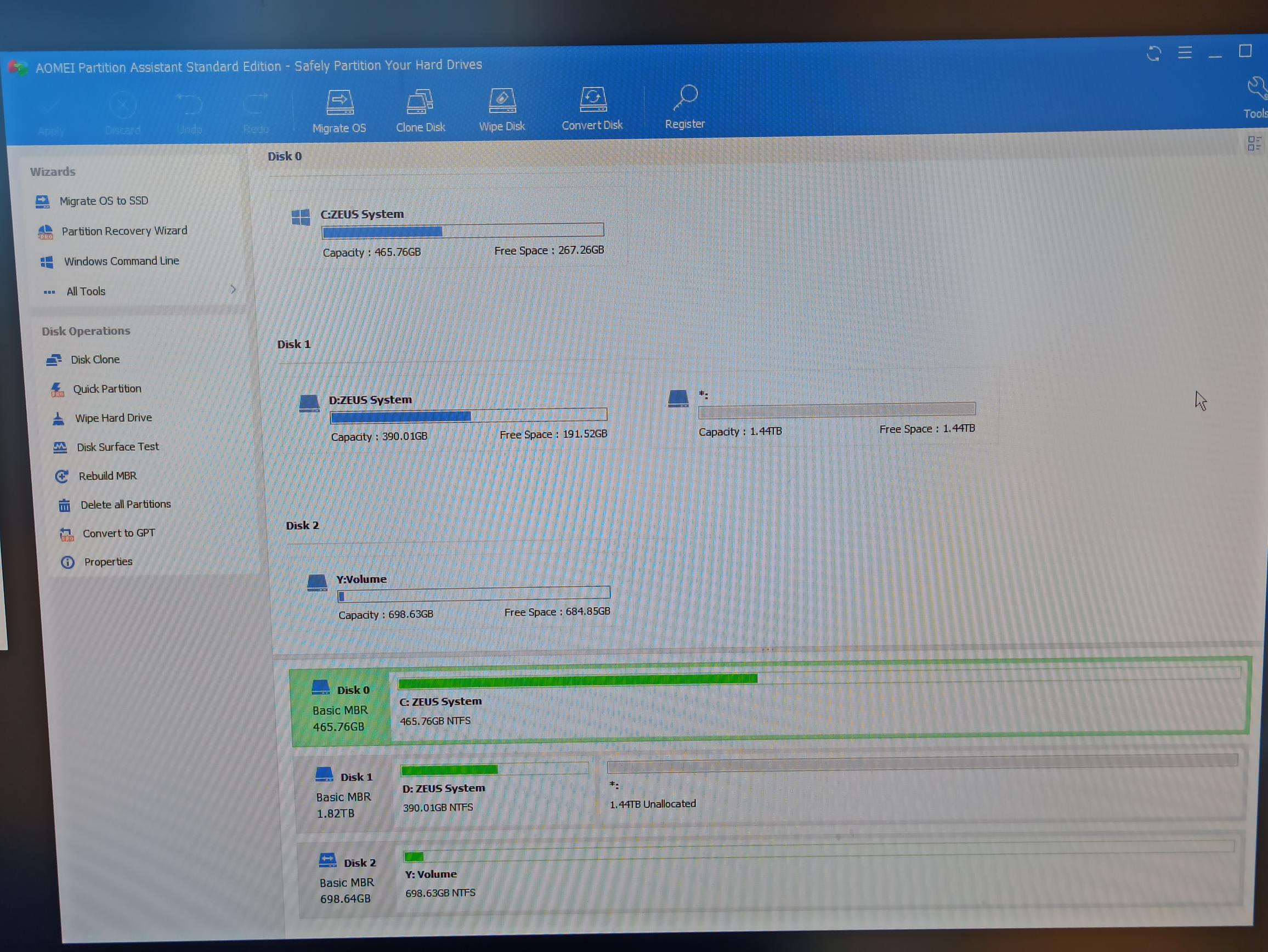Click the Migrate OS toolbar icon
Screen dimensions: 1268x952
pyautogui.click(x=339, y=112)
